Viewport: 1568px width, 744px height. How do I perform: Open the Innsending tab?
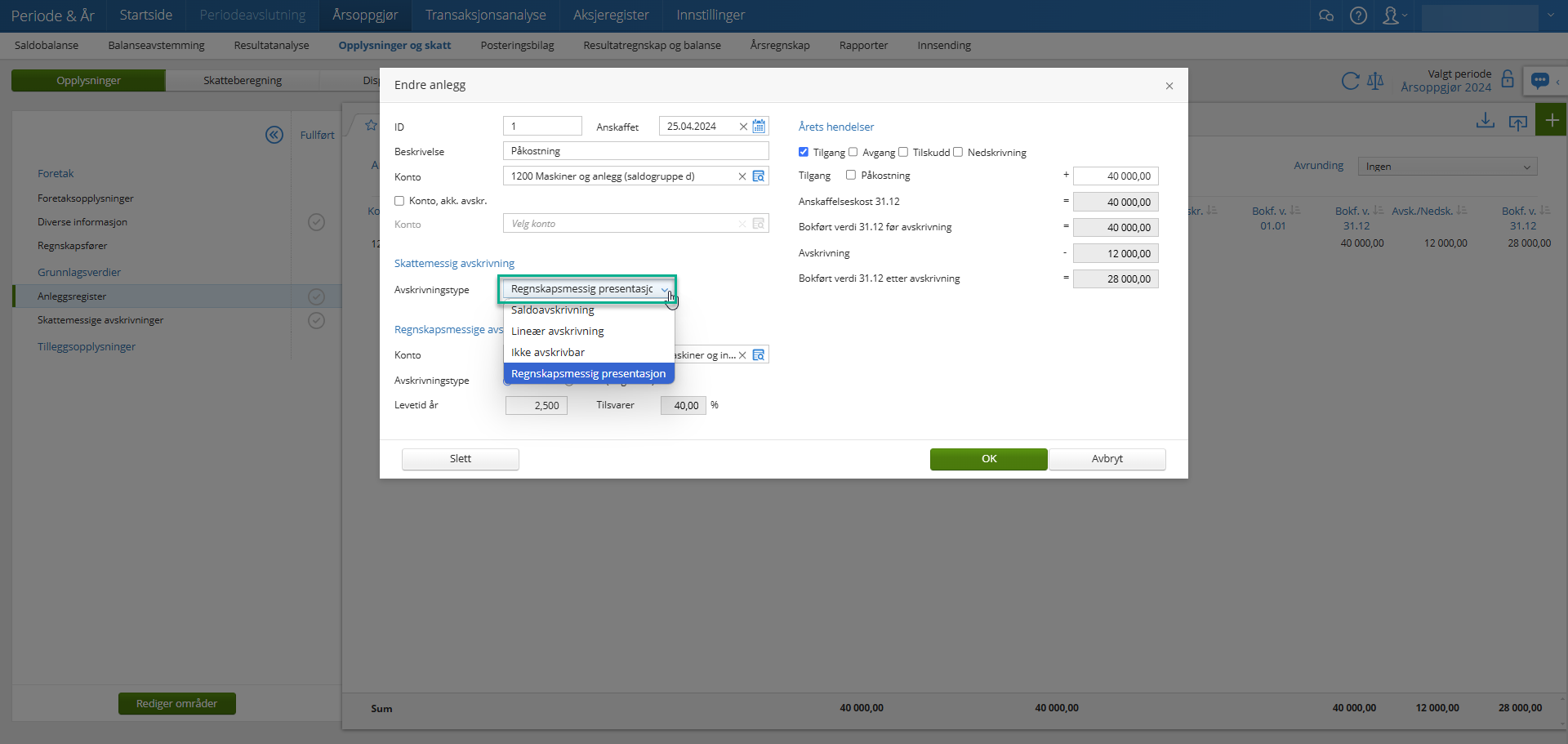[944, 46]
